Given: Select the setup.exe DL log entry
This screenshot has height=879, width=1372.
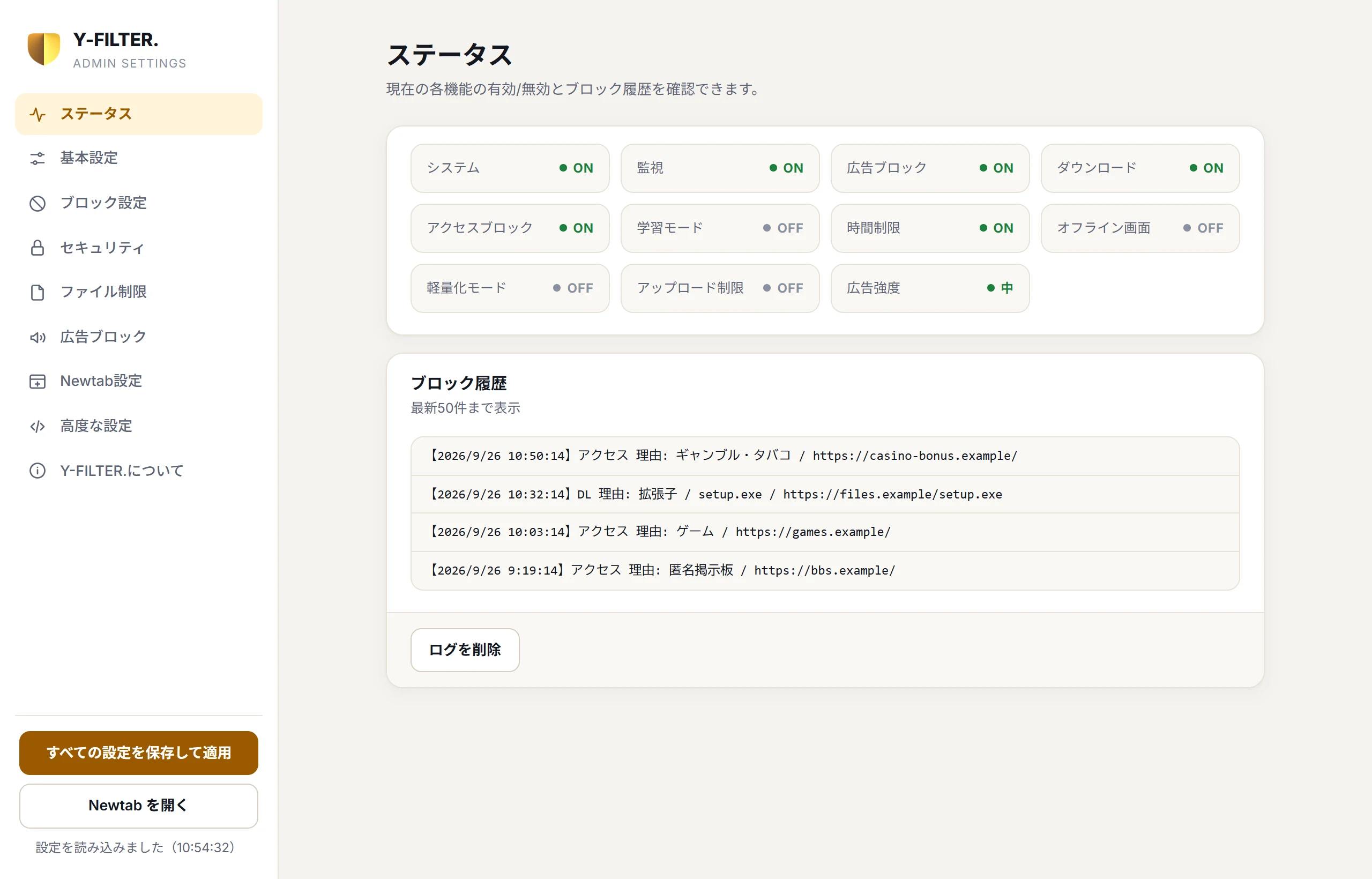Looking at the screenshot, I should (x=825, y=494).
